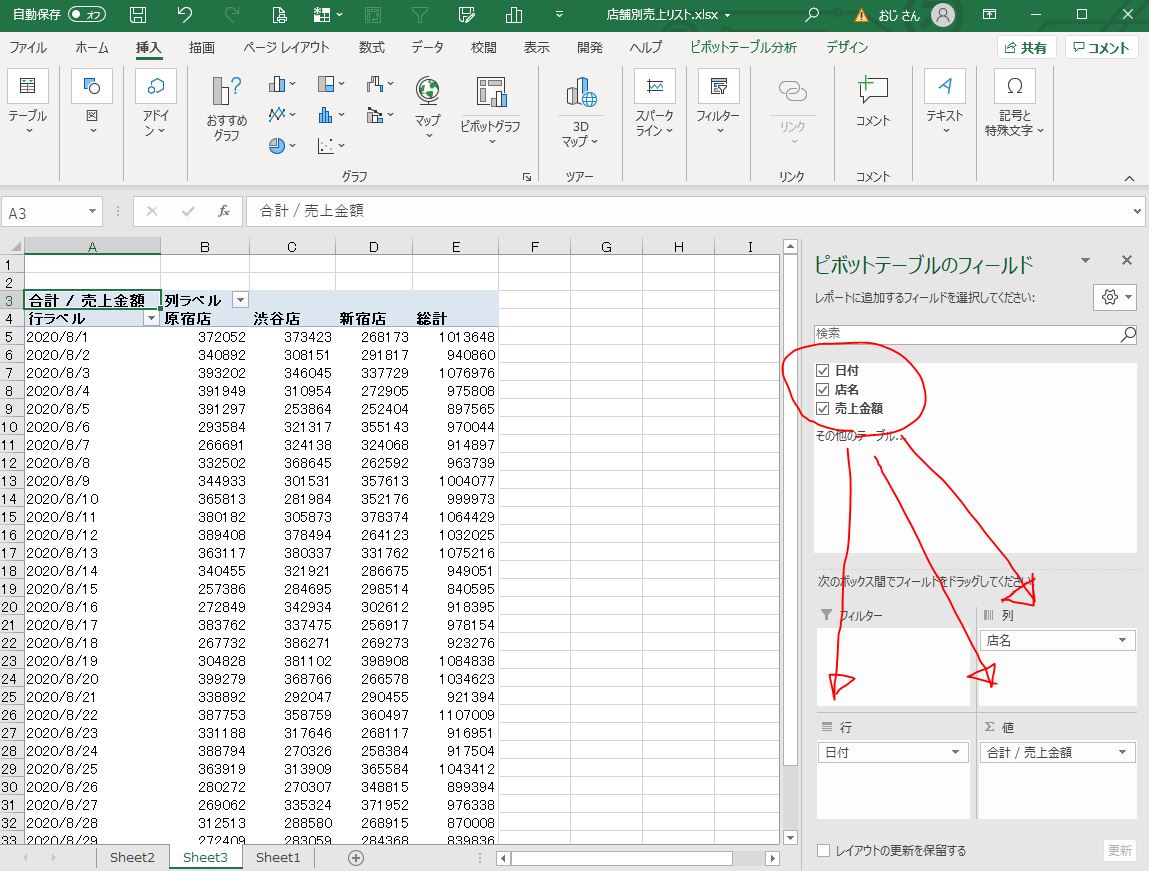Uncheck the 日付 field checkbox
The height and width of the screenshot is (871, 1149).
[823, 371]
